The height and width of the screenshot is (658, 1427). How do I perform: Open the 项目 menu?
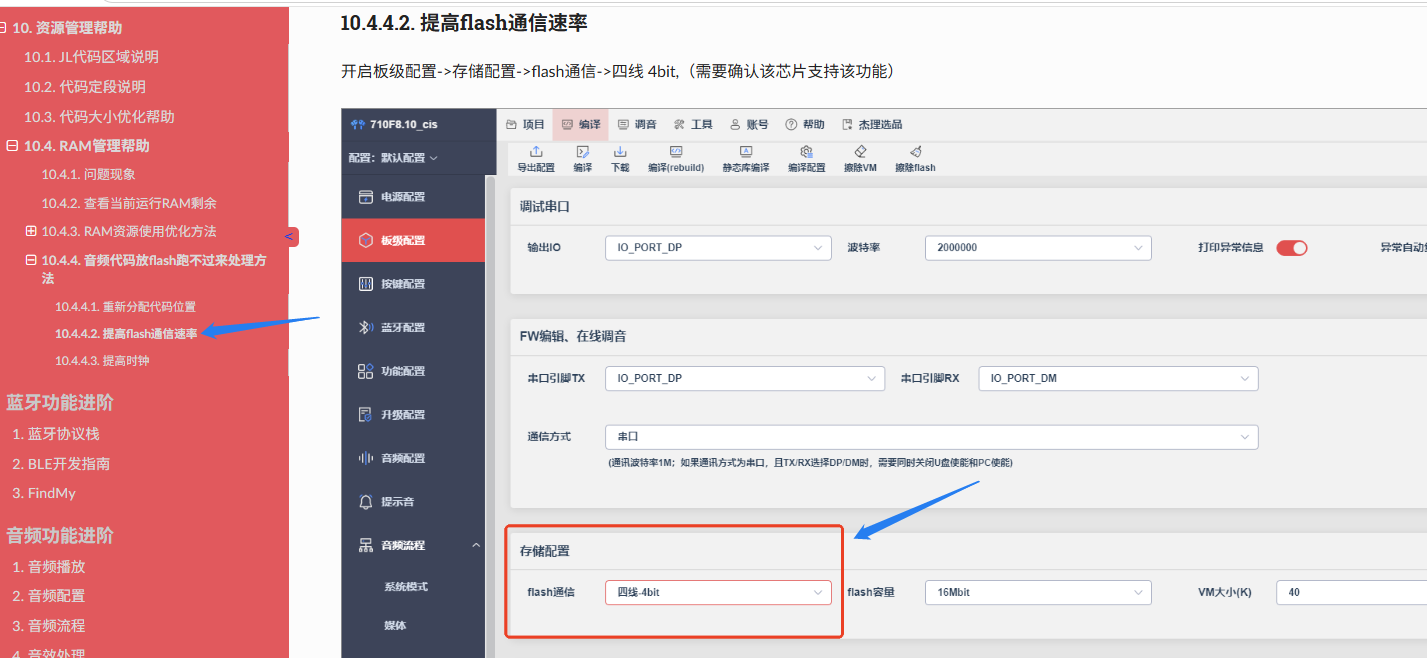pyautogui.click(x=525, y=125)
